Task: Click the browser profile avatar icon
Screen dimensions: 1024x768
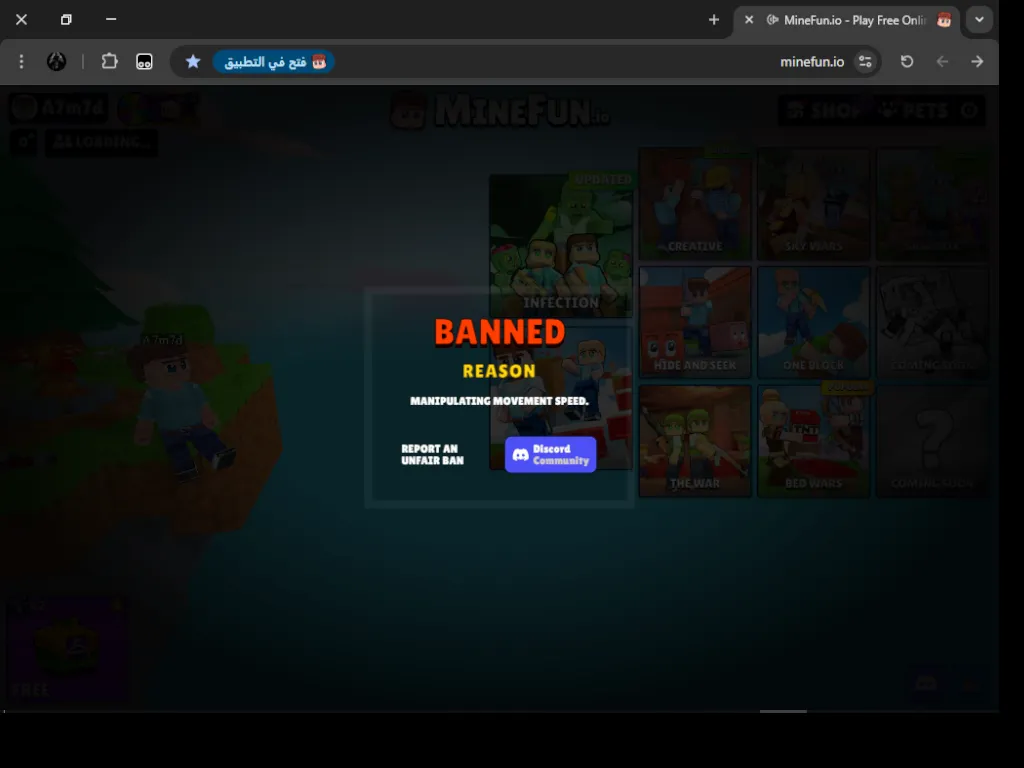Action: tap(57, 61)
